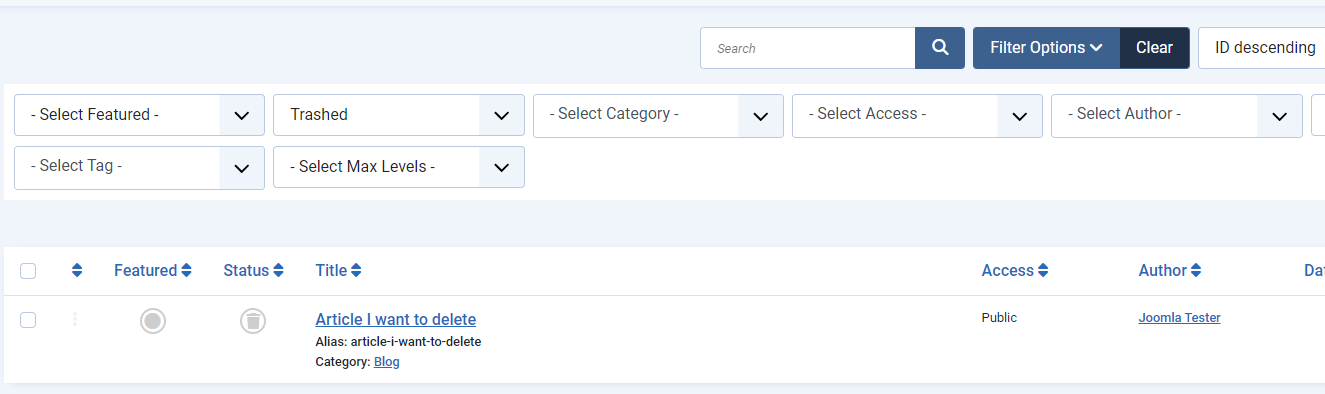Click the Public access text in the row
This screenshot has height=394, width=1325.
click(999, 318)
